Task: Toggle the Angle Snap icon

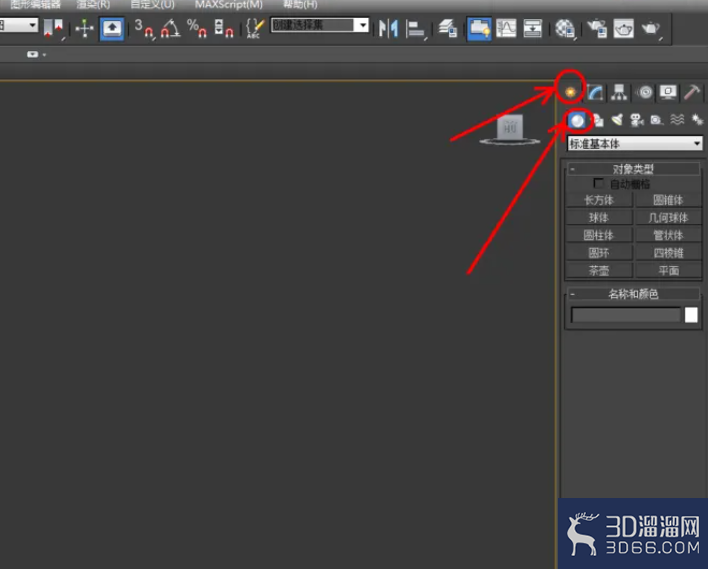Action: tap(170, 28)
